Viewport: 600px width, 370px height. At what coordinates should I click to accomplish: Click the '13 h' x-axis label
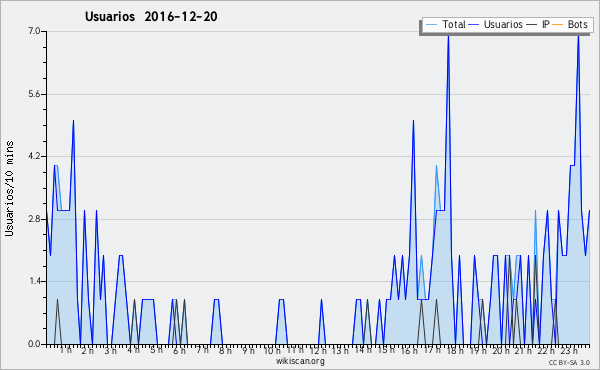point(340,350)
